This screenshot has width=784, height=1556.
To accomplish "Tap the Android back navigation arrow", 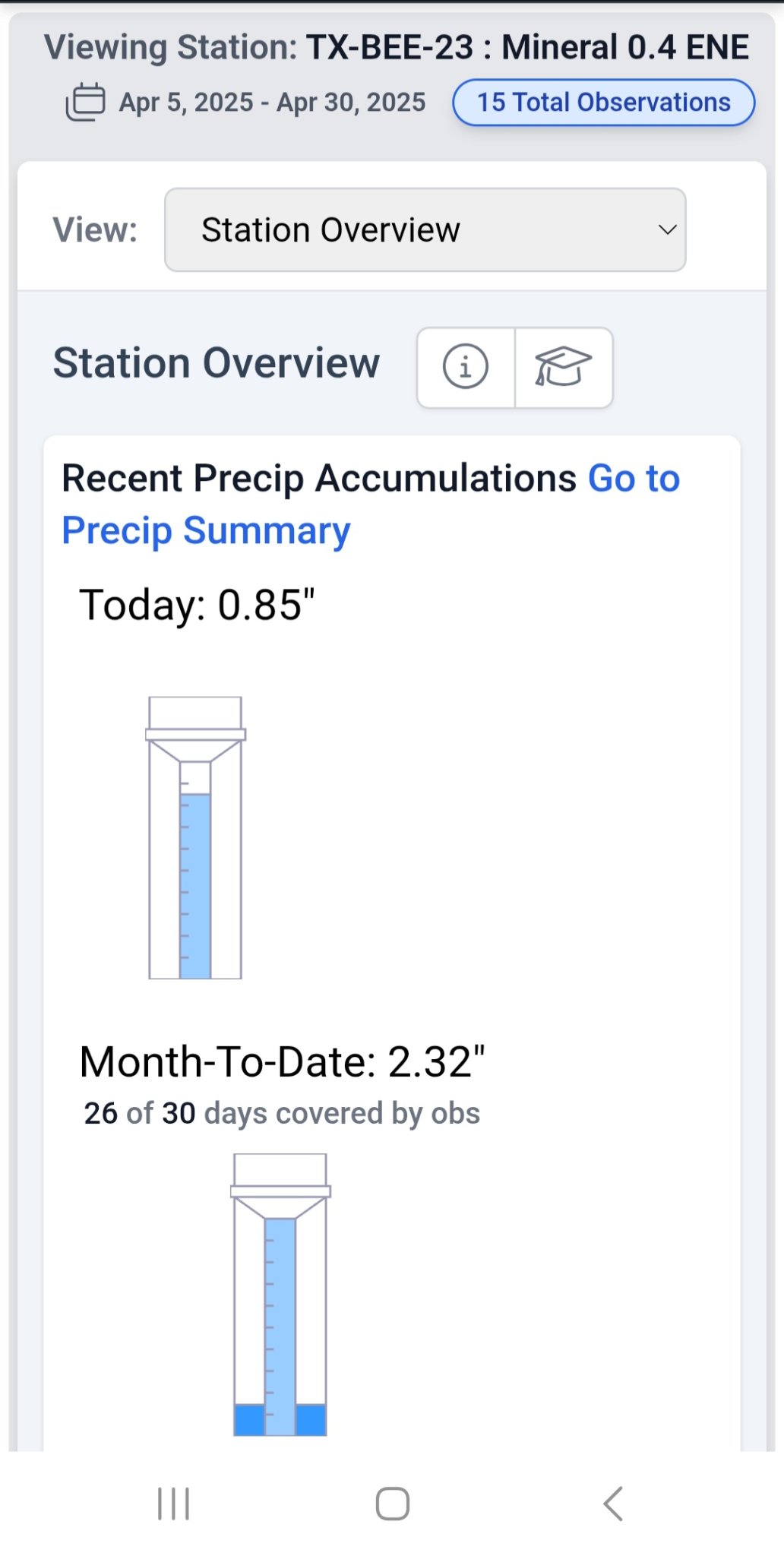I will 613,1504.
